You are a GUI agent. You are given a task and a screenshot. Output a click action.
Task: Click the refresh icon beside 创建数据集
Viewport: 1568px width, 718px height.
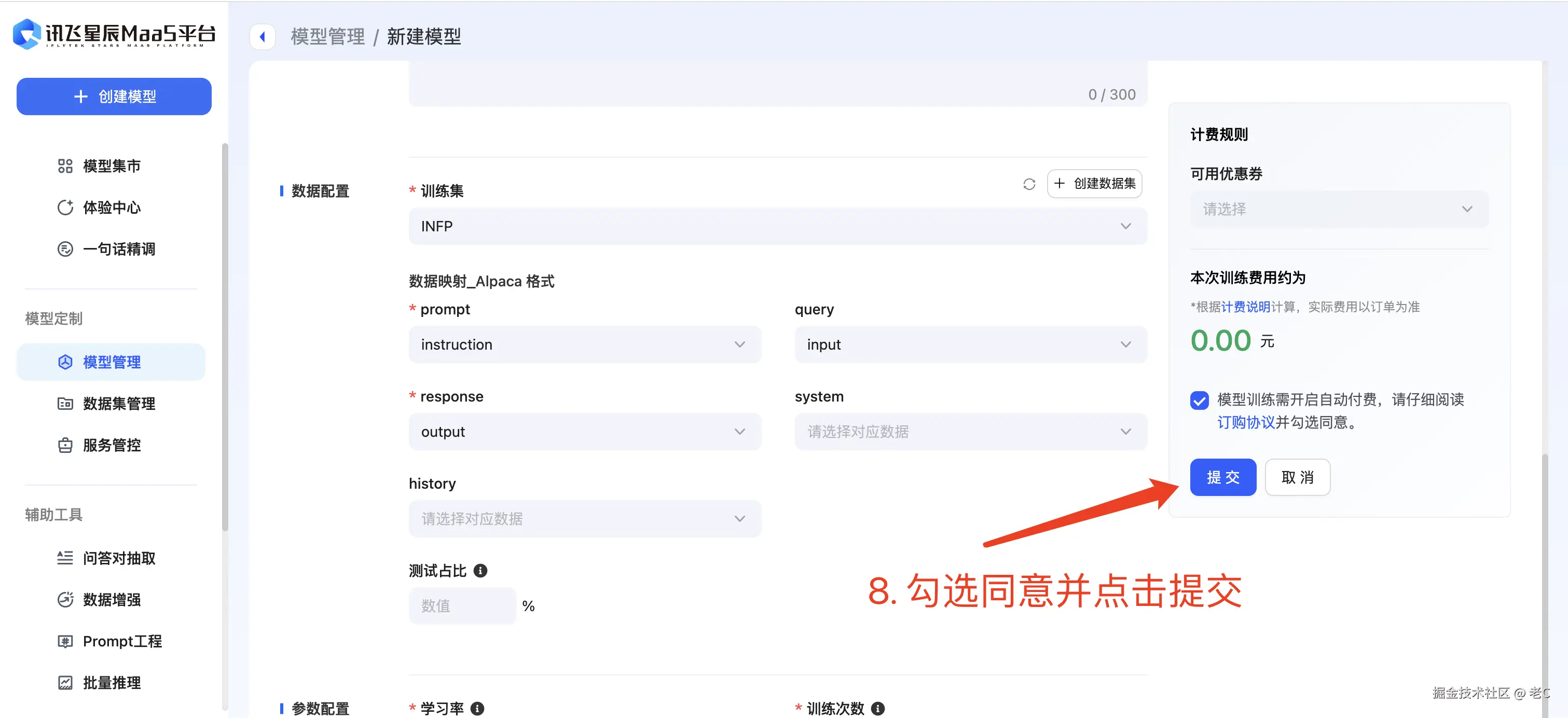click(x=1029, y=183)
